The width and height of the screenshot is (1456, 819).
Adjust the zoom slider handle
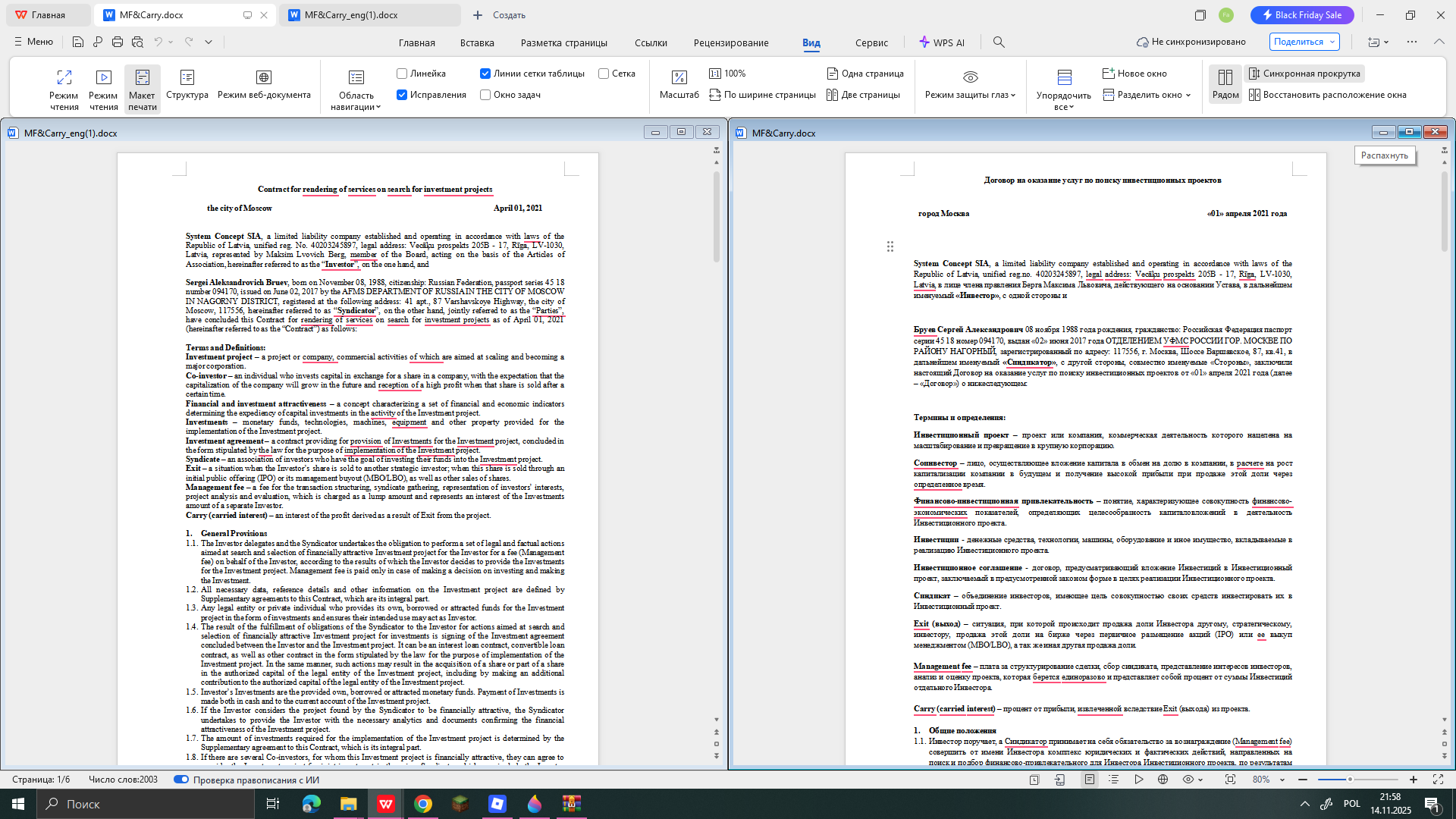(x=1350, y=780)
